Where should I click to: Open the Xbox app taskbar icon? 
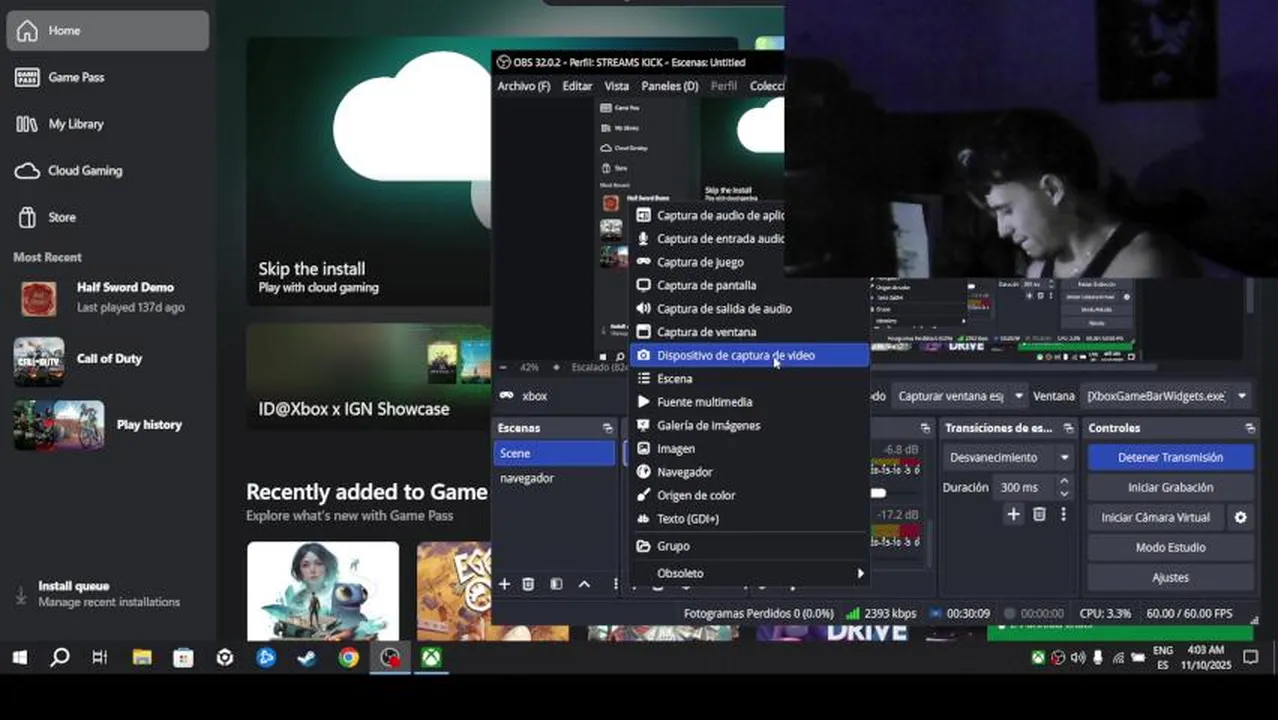pos(431,657)
